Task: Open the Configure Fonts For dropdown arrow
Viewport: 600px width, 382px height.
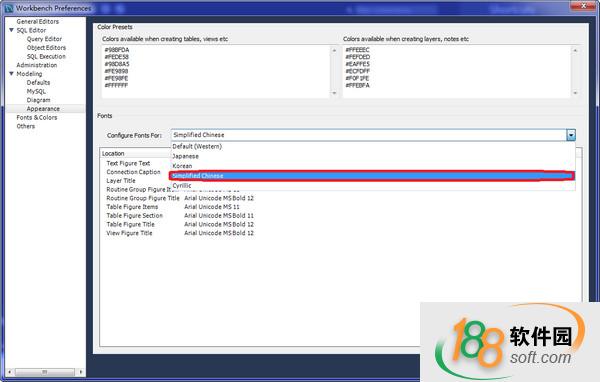Action: coord(571,135)
